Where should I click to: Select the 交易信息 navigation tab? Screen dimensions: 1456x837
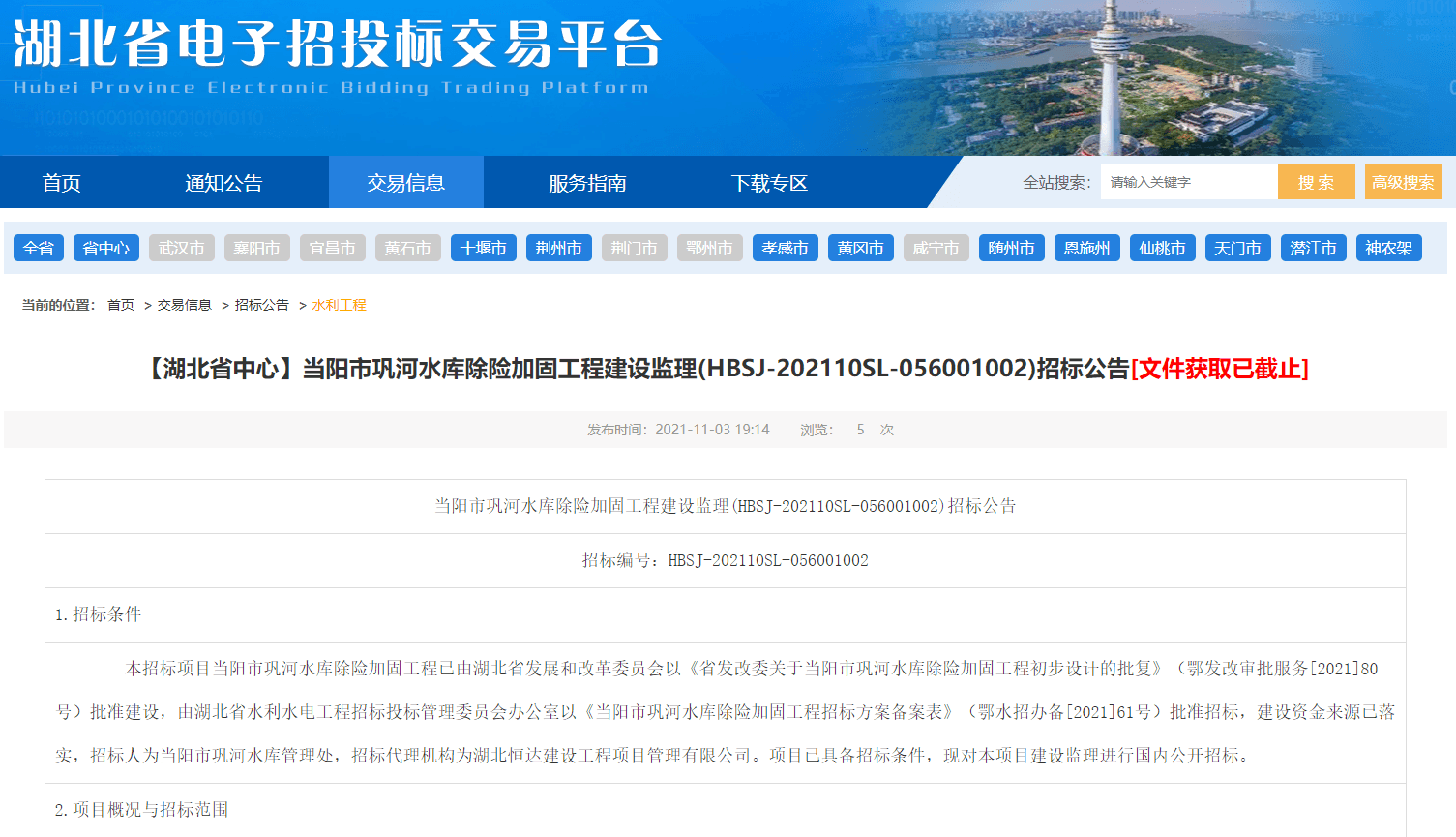pos(405,183)
